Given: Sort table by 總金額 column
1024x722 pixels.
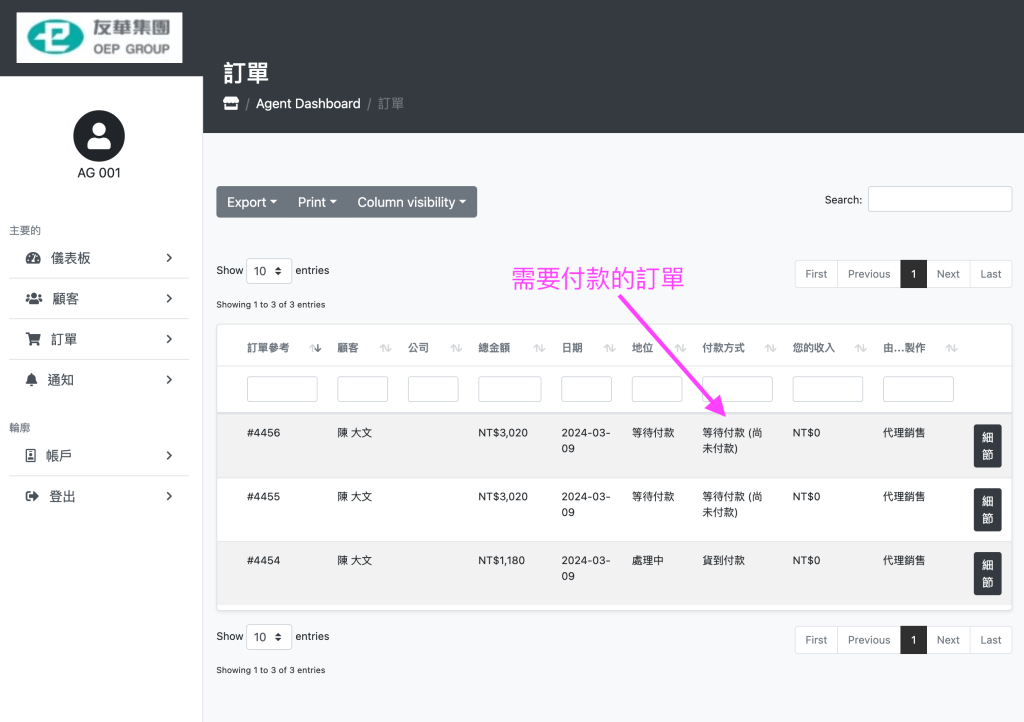Looking at the screenshot, I should coord(494,348).
